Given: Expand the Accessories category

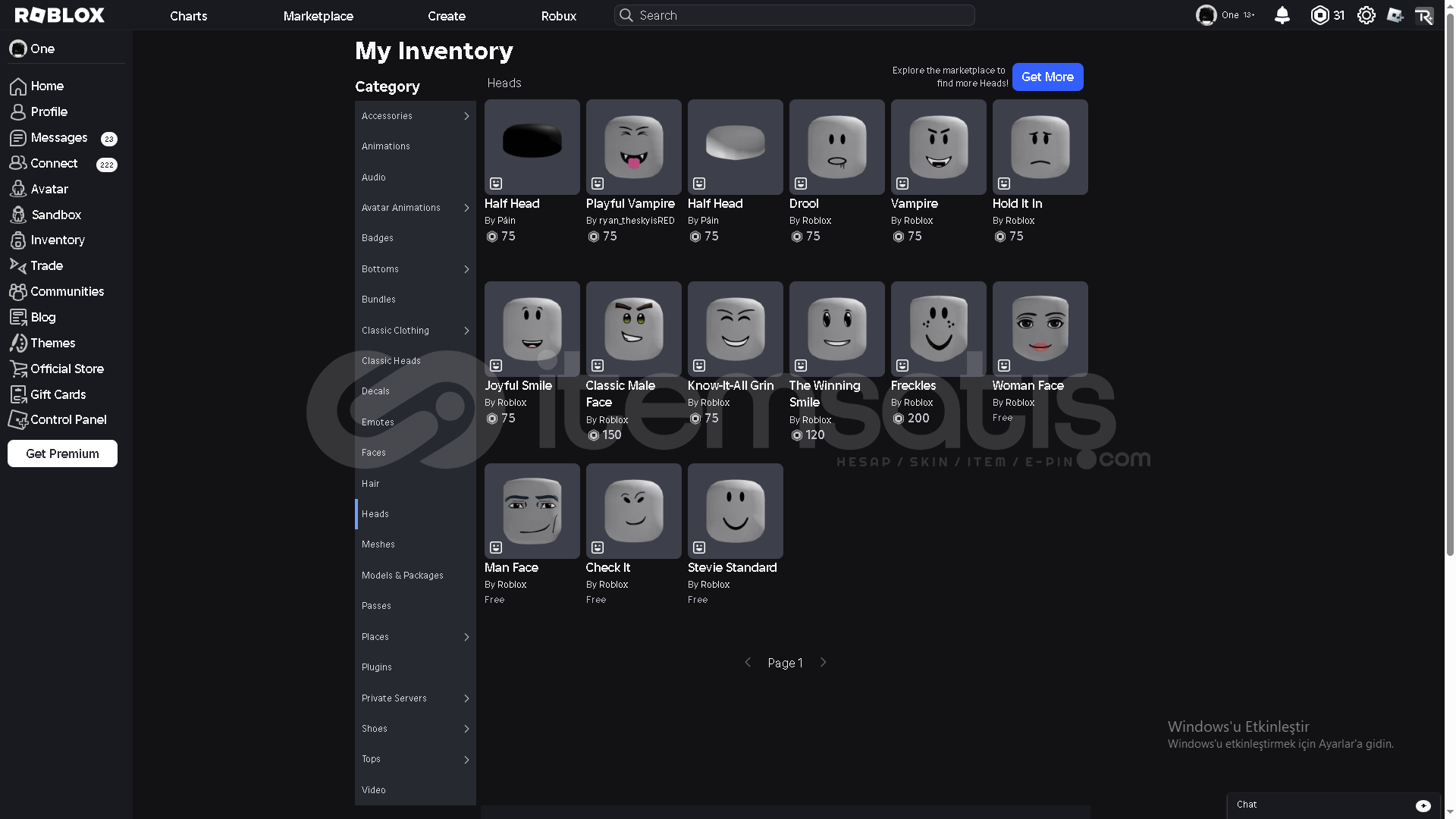Looking at the screenshot, I should [x=466, y=116].
